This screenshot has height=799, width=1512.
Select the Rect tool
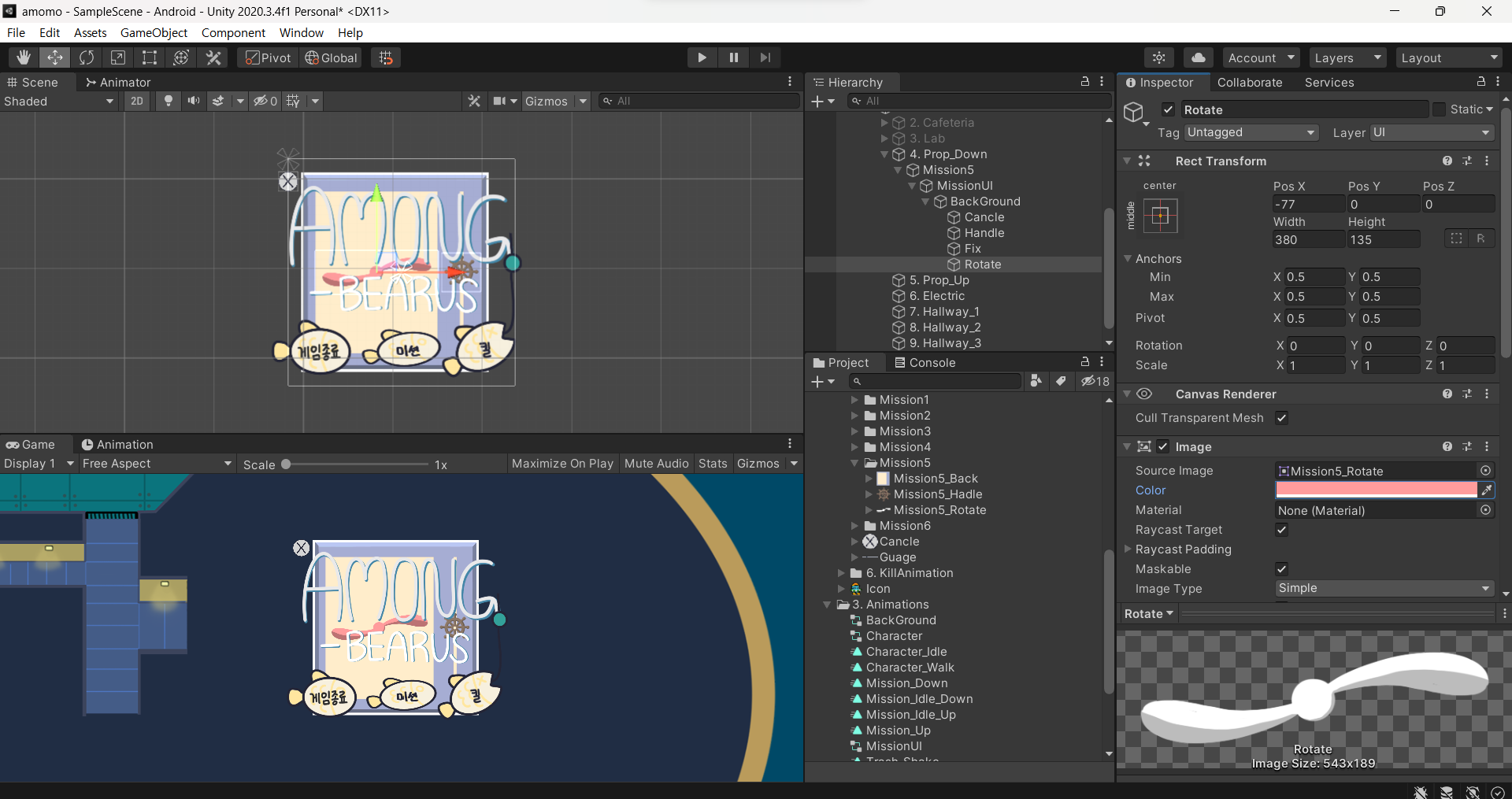click(150, 57)
